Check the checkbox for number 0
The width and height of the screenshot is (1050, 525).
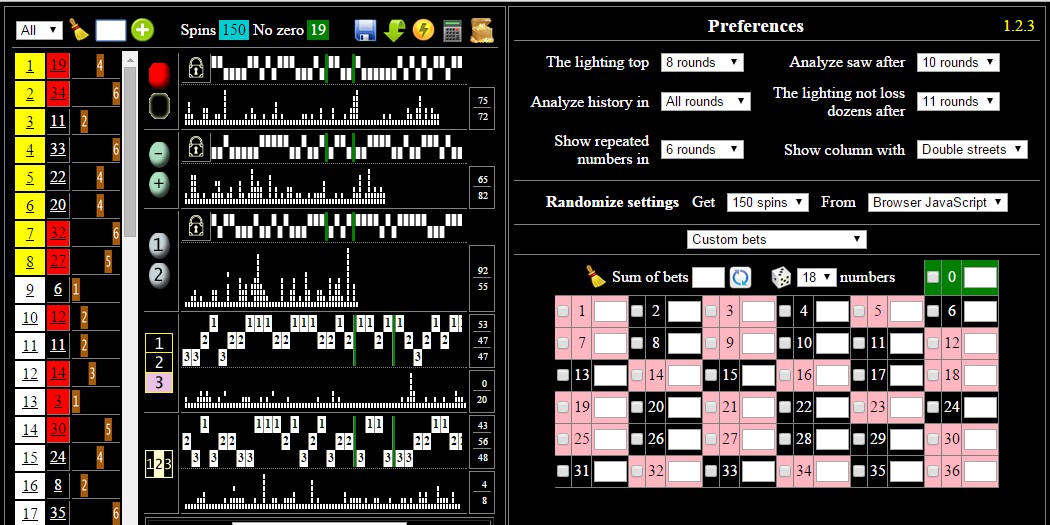(x=932, y=277)
